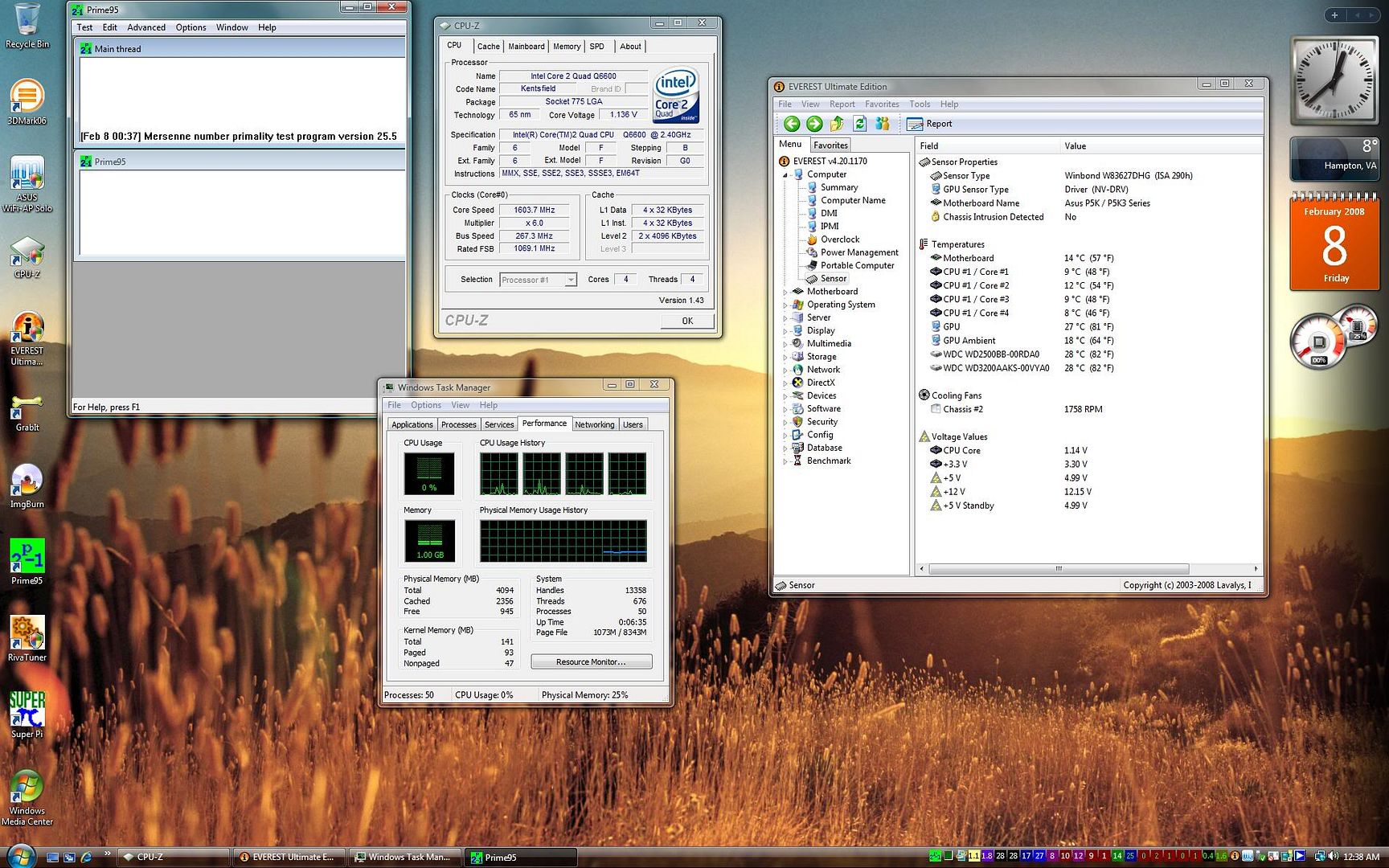Switch to the Memory tab in CPU-Z
Screen dimensions: 1389x868
coord(566,47)
